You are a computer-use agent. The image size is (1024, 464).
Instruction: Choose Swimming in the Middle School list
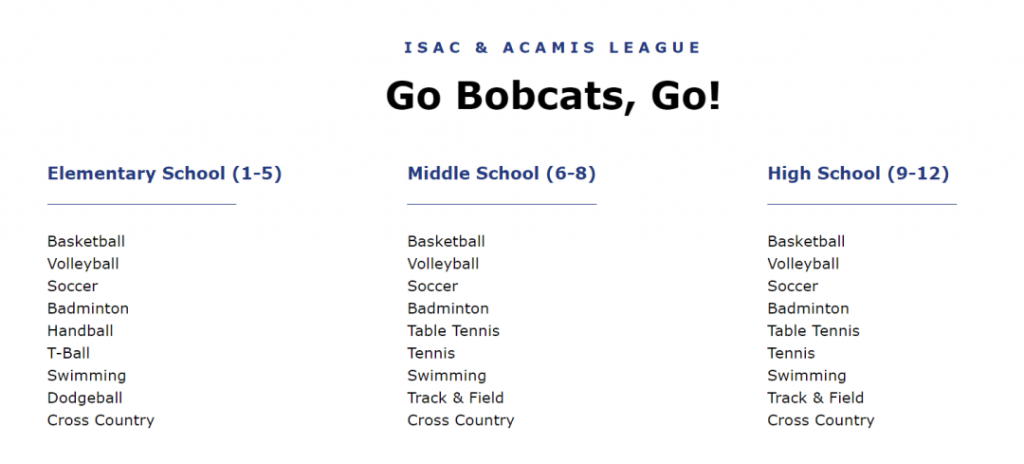447,376
